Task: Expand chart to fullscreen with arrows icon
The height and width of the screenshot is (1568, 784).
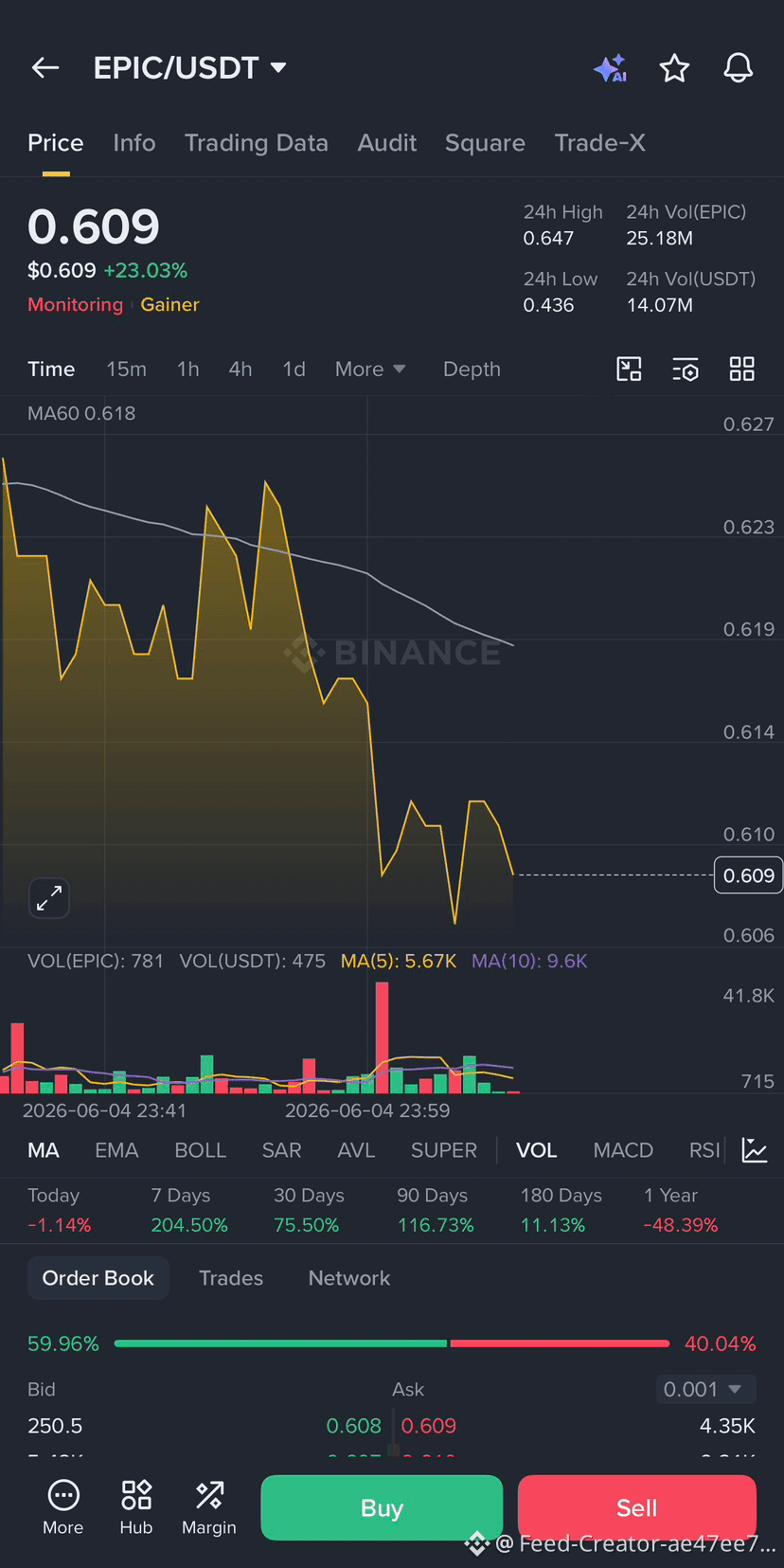Action: point(49,897)
